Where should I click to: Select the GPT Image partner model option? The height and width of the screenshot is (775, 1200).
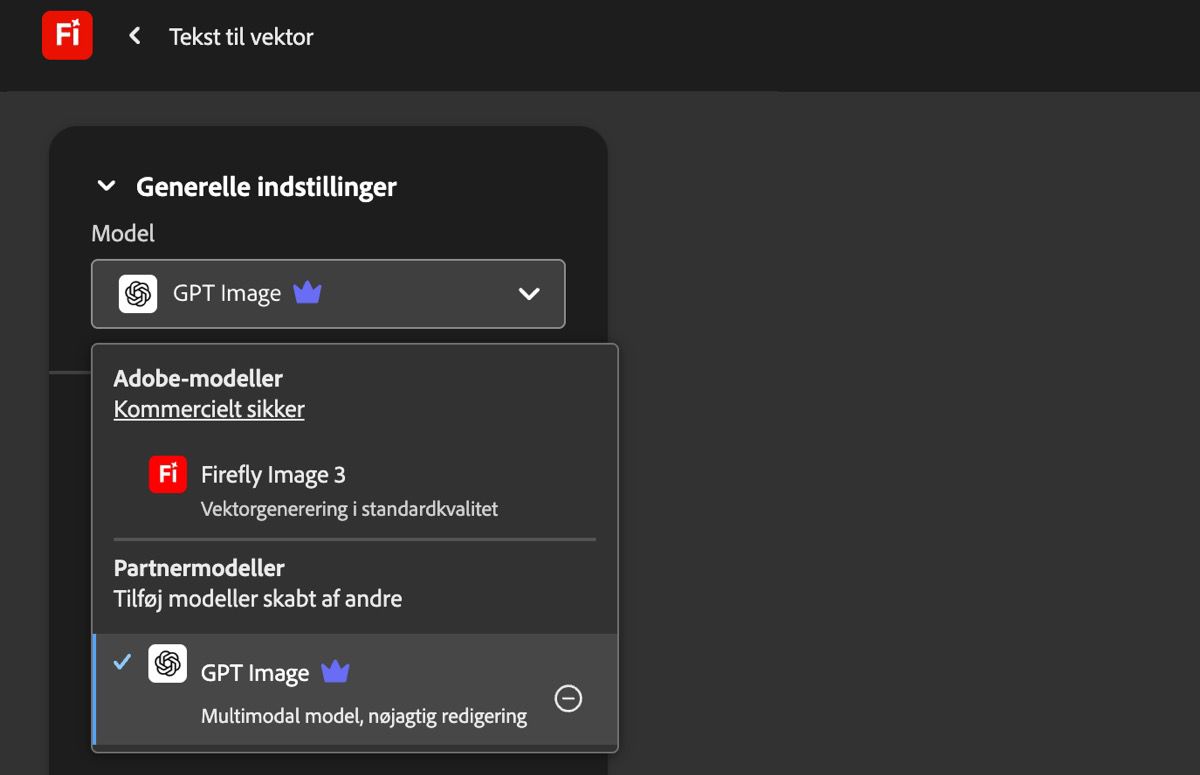click(355, 690)
